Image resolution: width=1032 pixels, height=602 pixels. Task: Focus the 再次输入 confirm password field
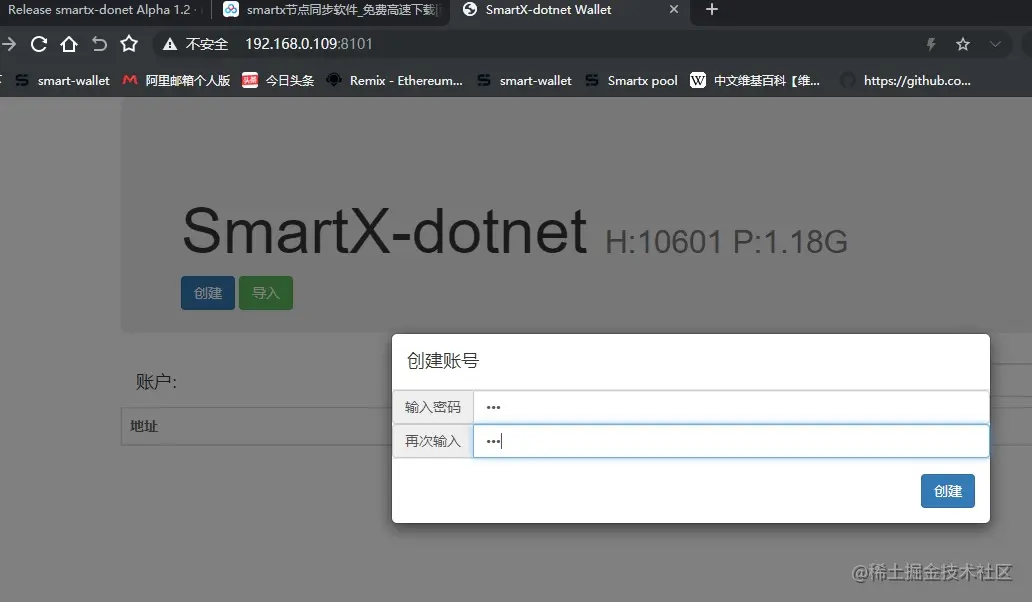[x=731, y=441]
